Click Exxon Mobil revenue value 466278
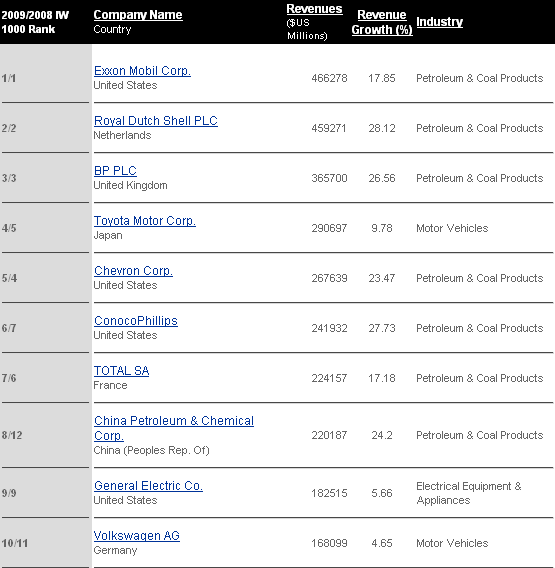Screen dimensions: 555x568 click(329, 78)
